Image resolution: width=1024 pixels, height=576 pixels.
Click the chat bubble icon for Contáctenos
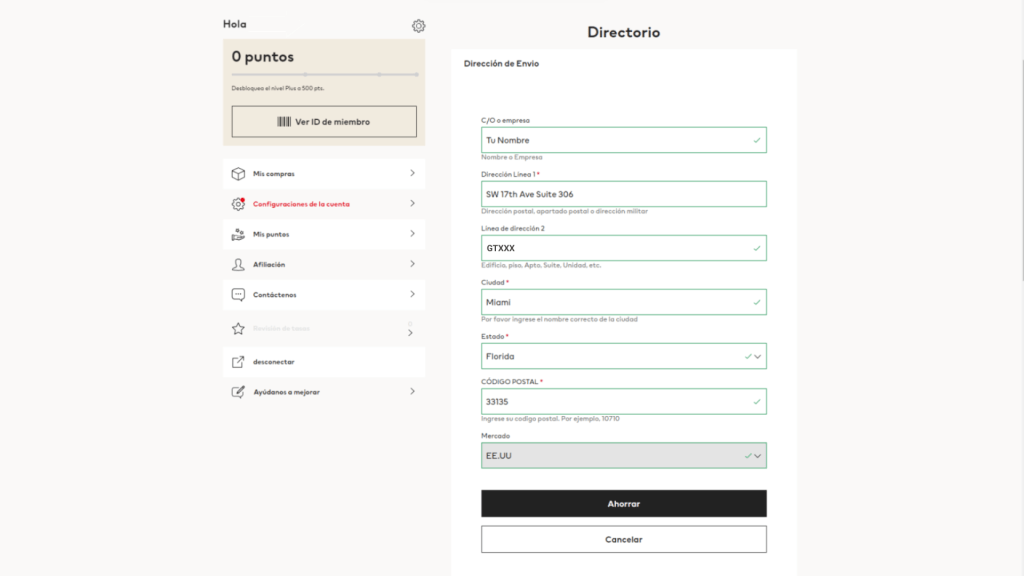238,295
